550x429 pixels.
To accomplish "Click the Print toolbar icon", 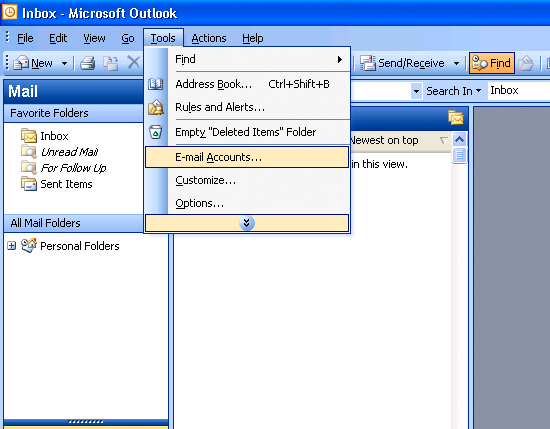I will click(x=87, y=63).
